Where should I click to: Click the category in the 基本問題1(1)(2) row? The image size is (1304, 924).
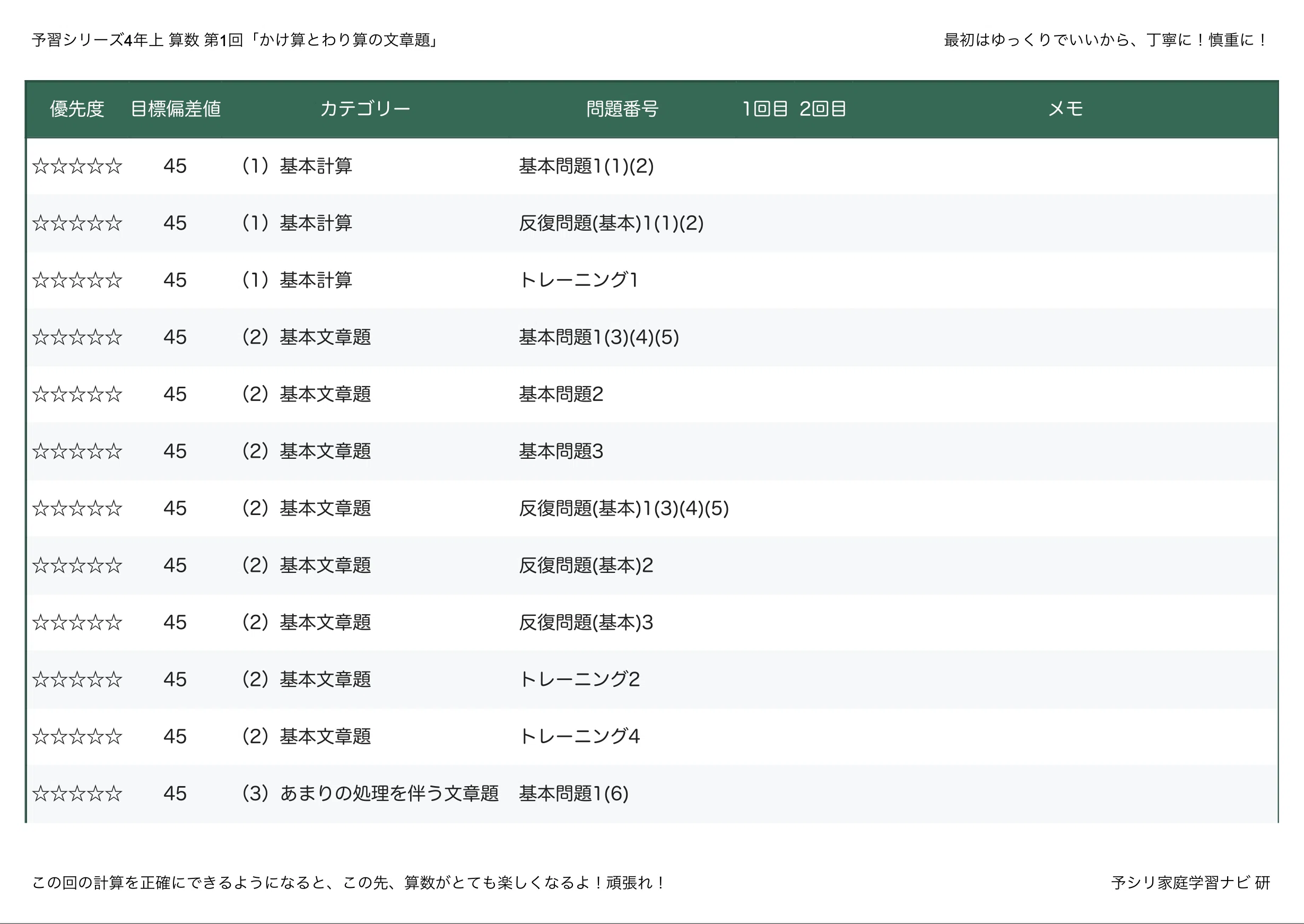[x=297, y=166]
